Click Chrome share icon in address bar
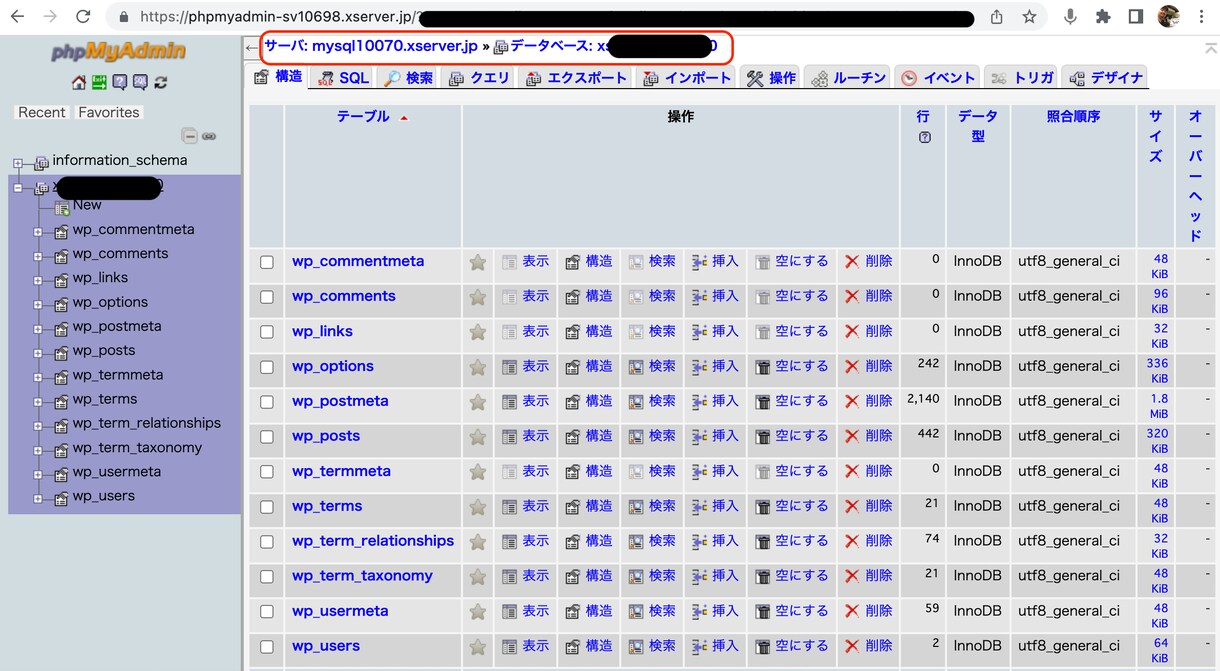Screen dimensions: 1220x671 point(997,17)
